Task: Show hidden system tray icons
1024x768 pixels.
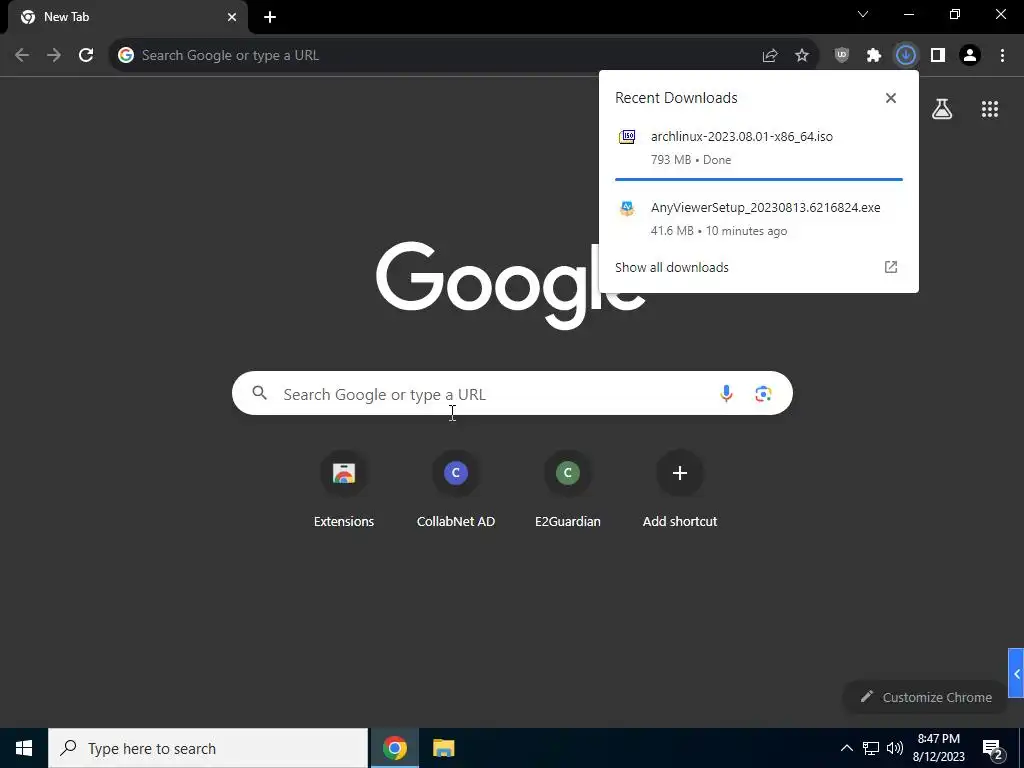Action: click(x=846, y=748)
